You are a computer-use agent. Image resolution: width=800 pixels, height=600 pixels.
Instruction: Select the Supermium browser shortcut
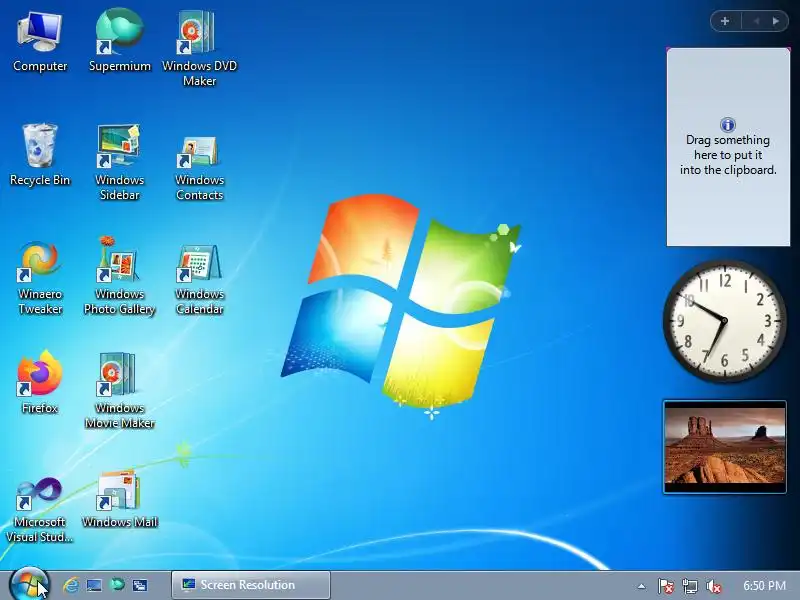click(x=120, y=42)
